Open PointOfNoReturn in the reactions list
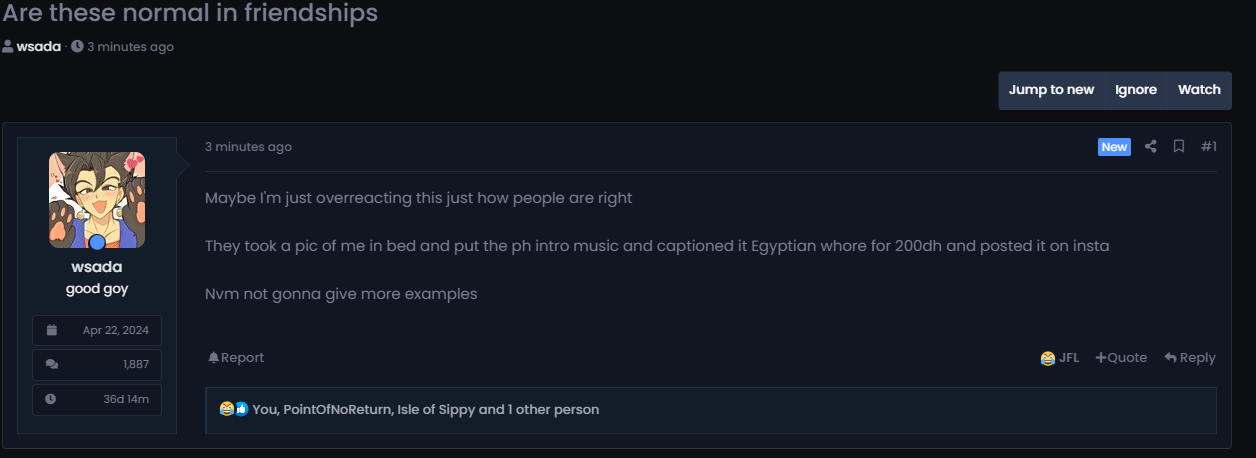The width and height of the screenshot is (1256, 458). tap(336, 410)
